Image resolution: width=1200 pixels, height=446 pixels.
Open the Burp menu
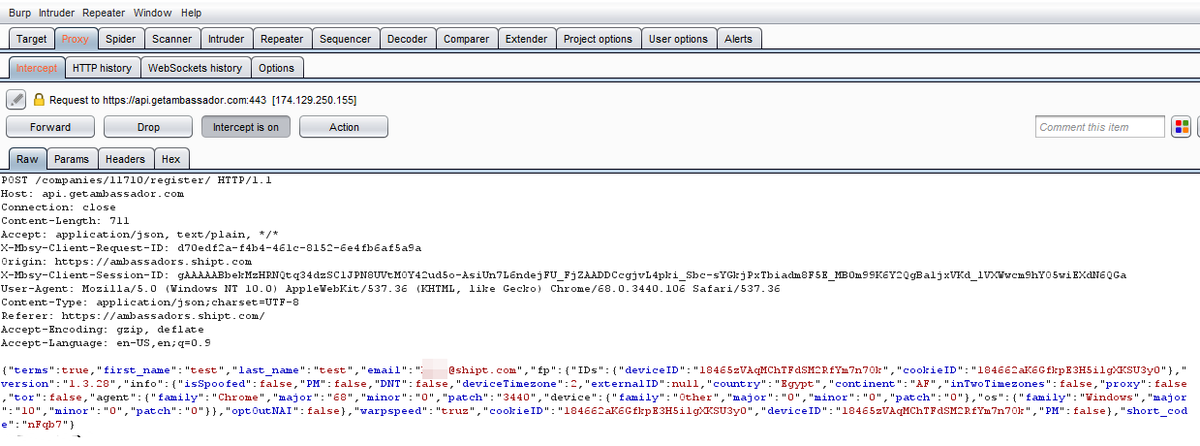(19, 13)
